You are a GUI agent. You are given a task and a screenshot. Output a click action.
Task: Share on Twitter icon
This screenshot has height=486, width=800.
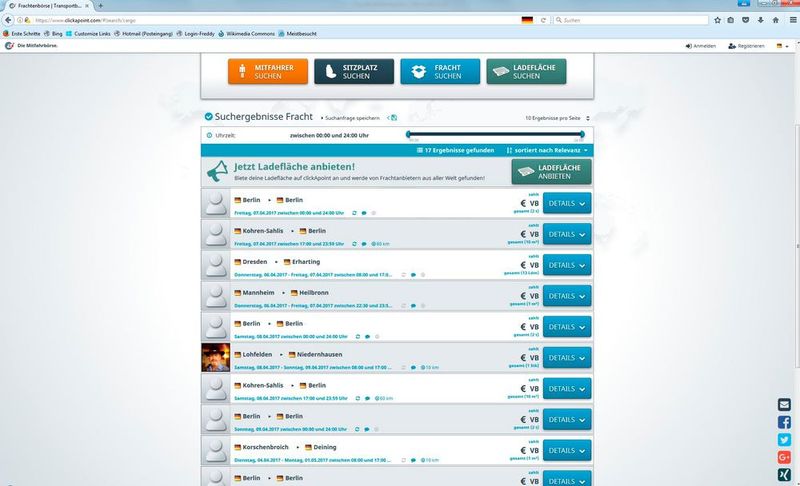tap(784, 440)
